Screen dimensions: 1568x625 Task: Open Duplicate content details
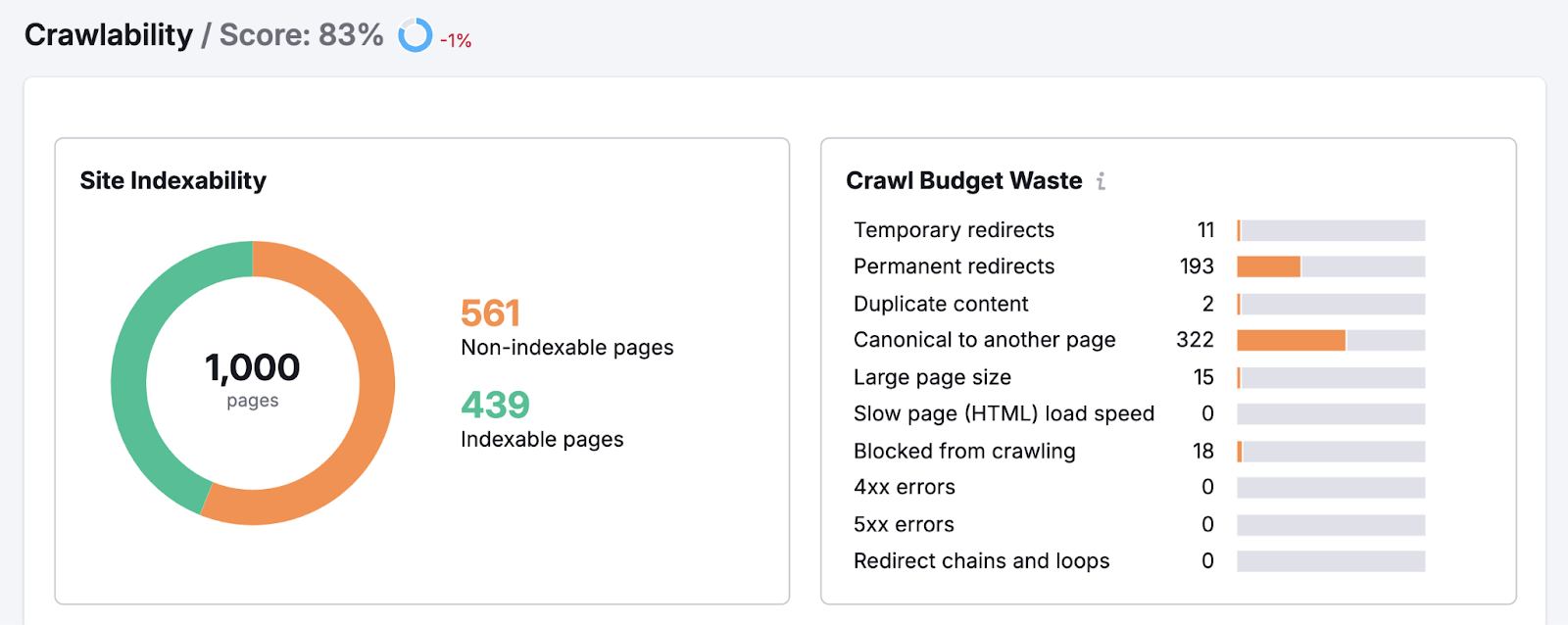pyautogui.click(x=941, y=304)
